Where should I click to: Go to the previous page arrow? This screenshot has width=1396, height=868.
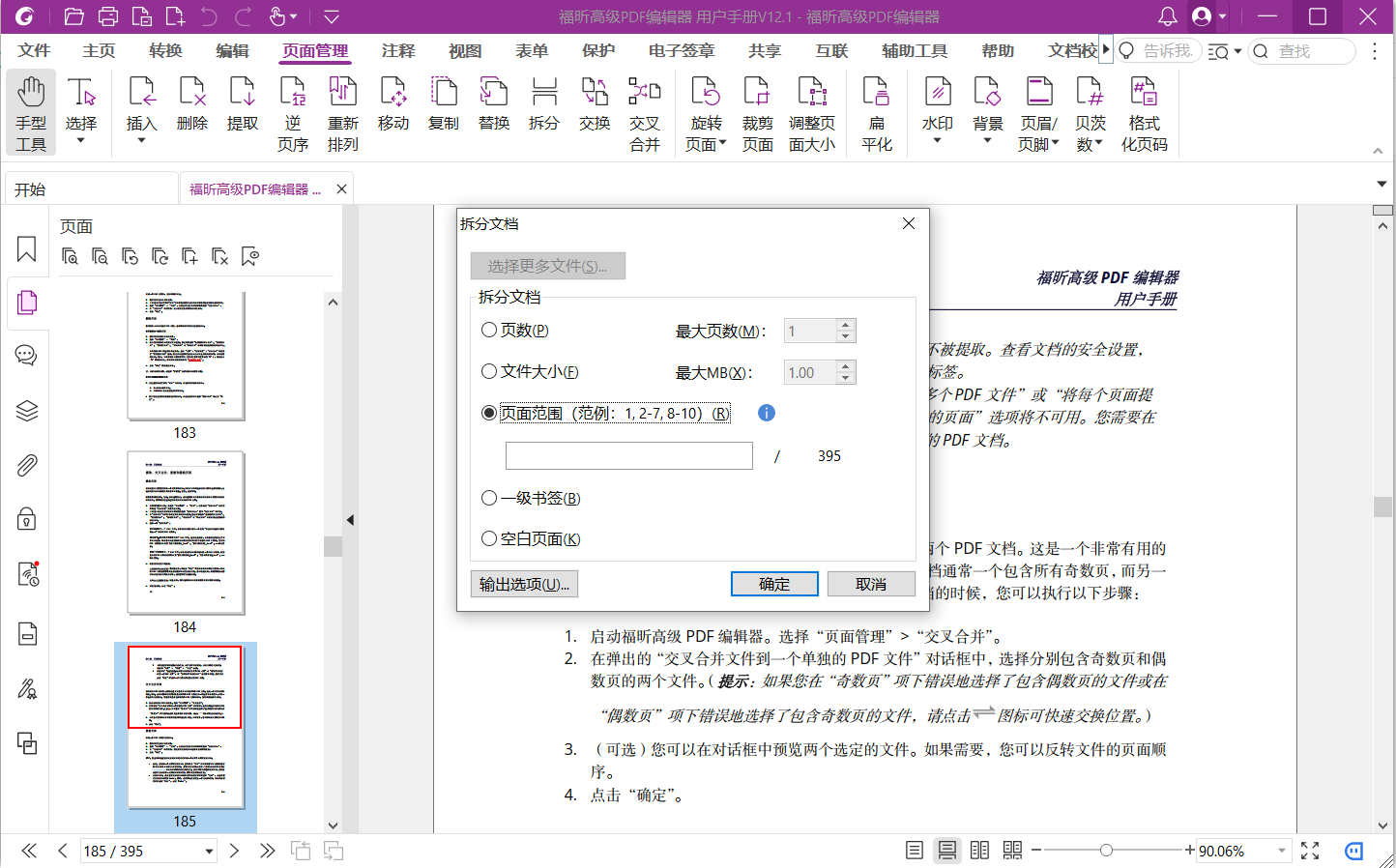tap(63, 851)
